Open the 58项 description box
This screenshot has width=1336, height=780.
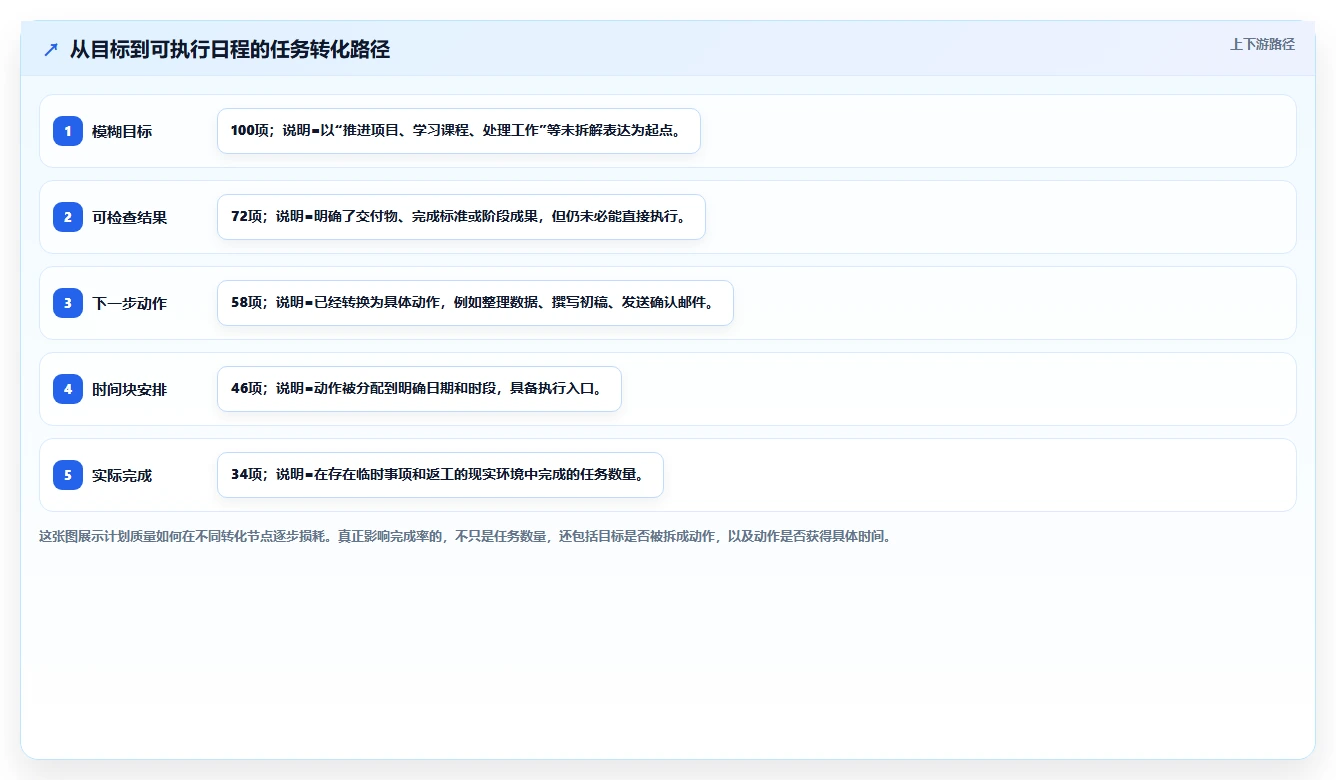(475, 303)
